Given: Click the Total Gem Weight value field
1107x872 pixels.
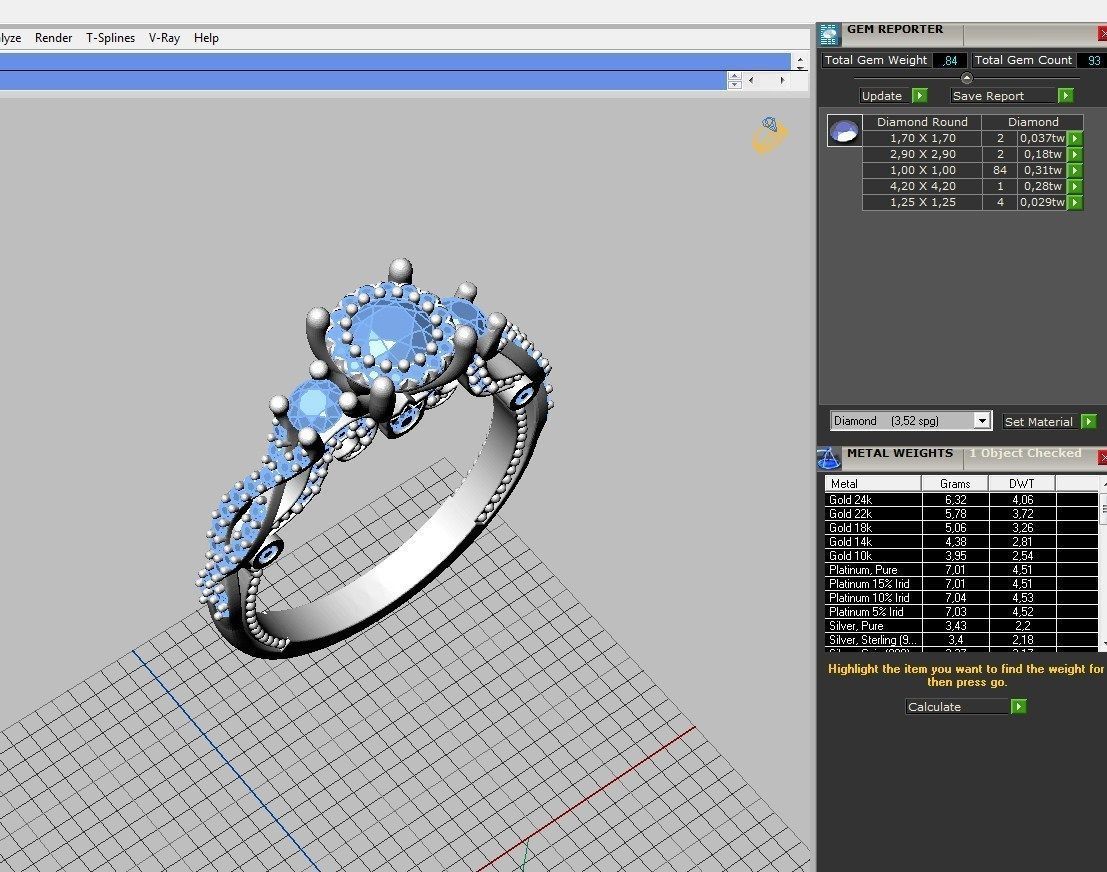Looking at the screenshot, I should (950, 61).
